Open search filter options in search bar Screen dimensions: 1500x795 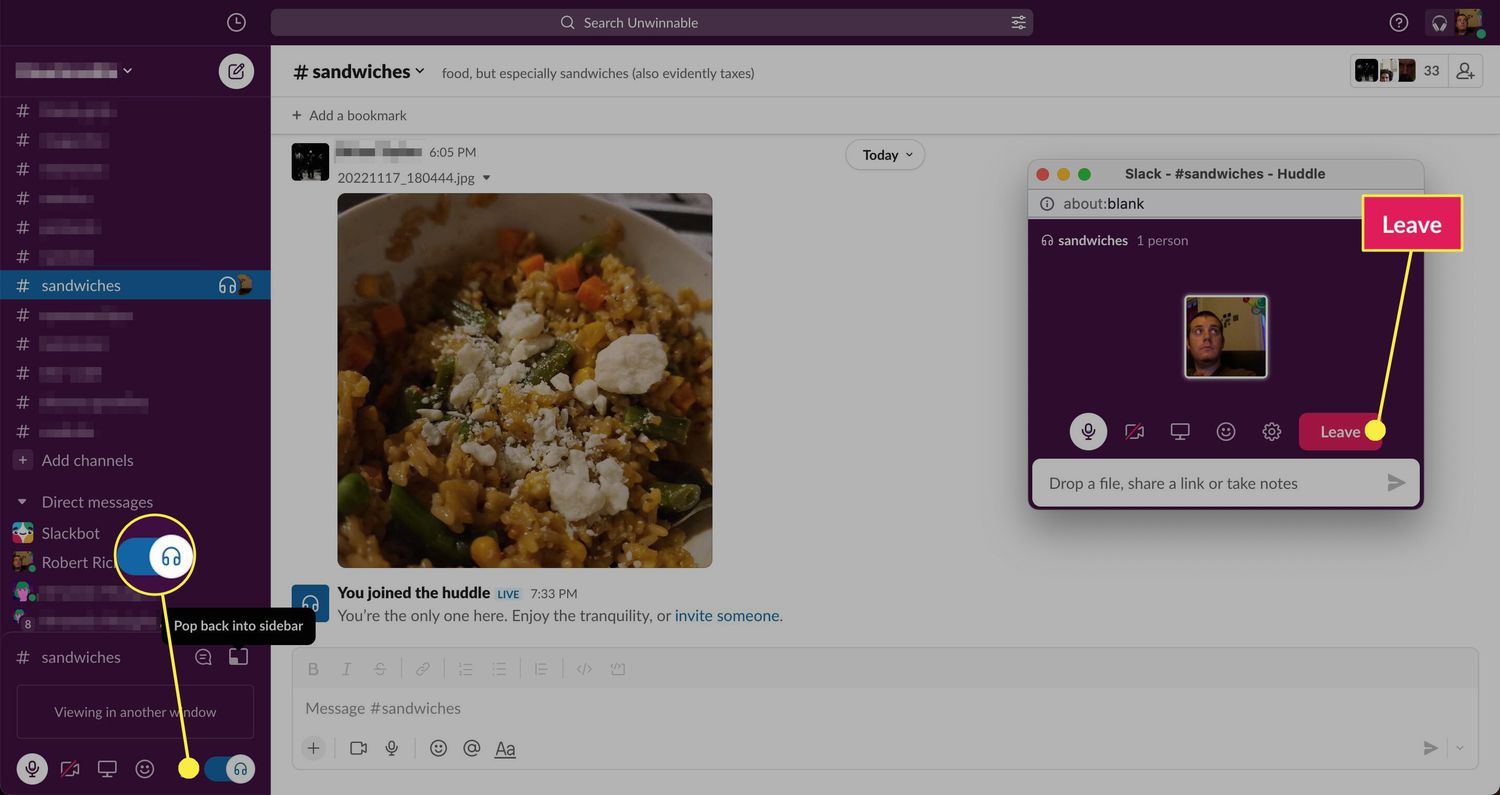pos(1018,22)
